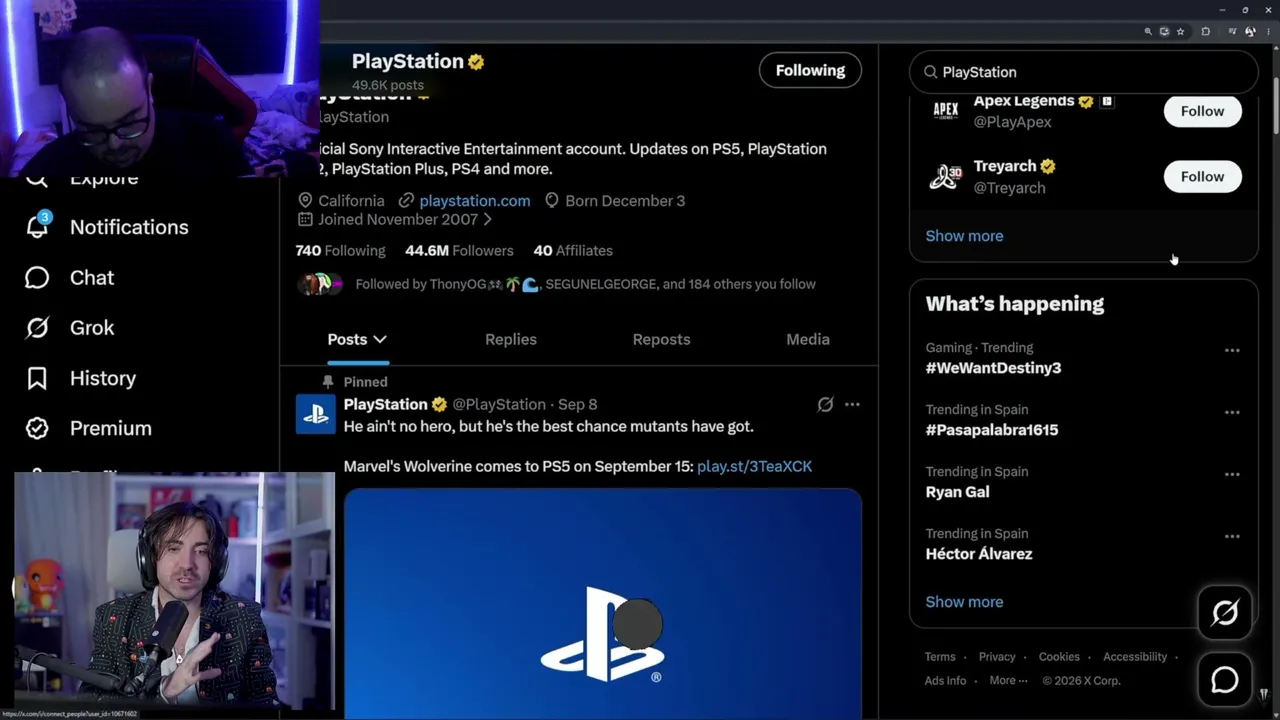Expand the Posts tab dropdown chevron
The width and height of the screenshot is (1280, 720).
coord(380,339)
